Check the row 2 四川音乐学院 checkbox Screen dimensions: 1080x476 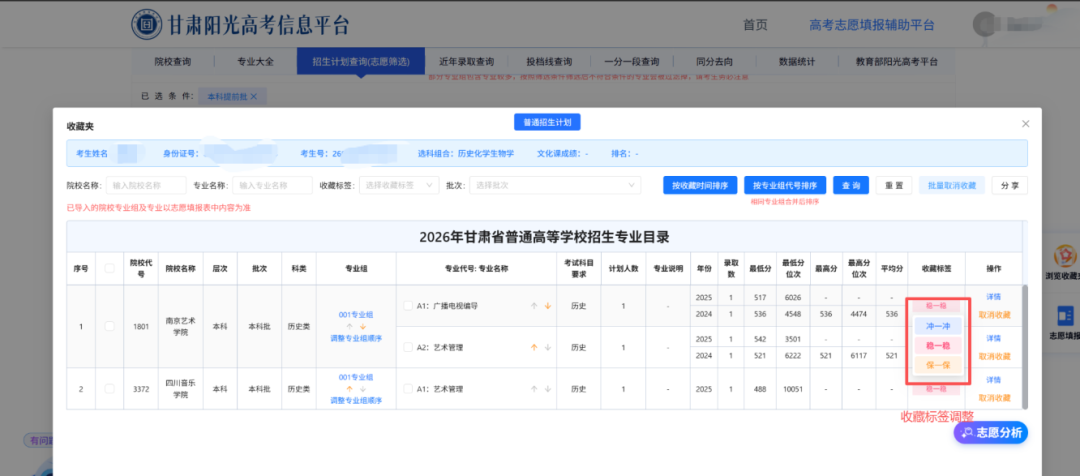click(x=110, y=389)
